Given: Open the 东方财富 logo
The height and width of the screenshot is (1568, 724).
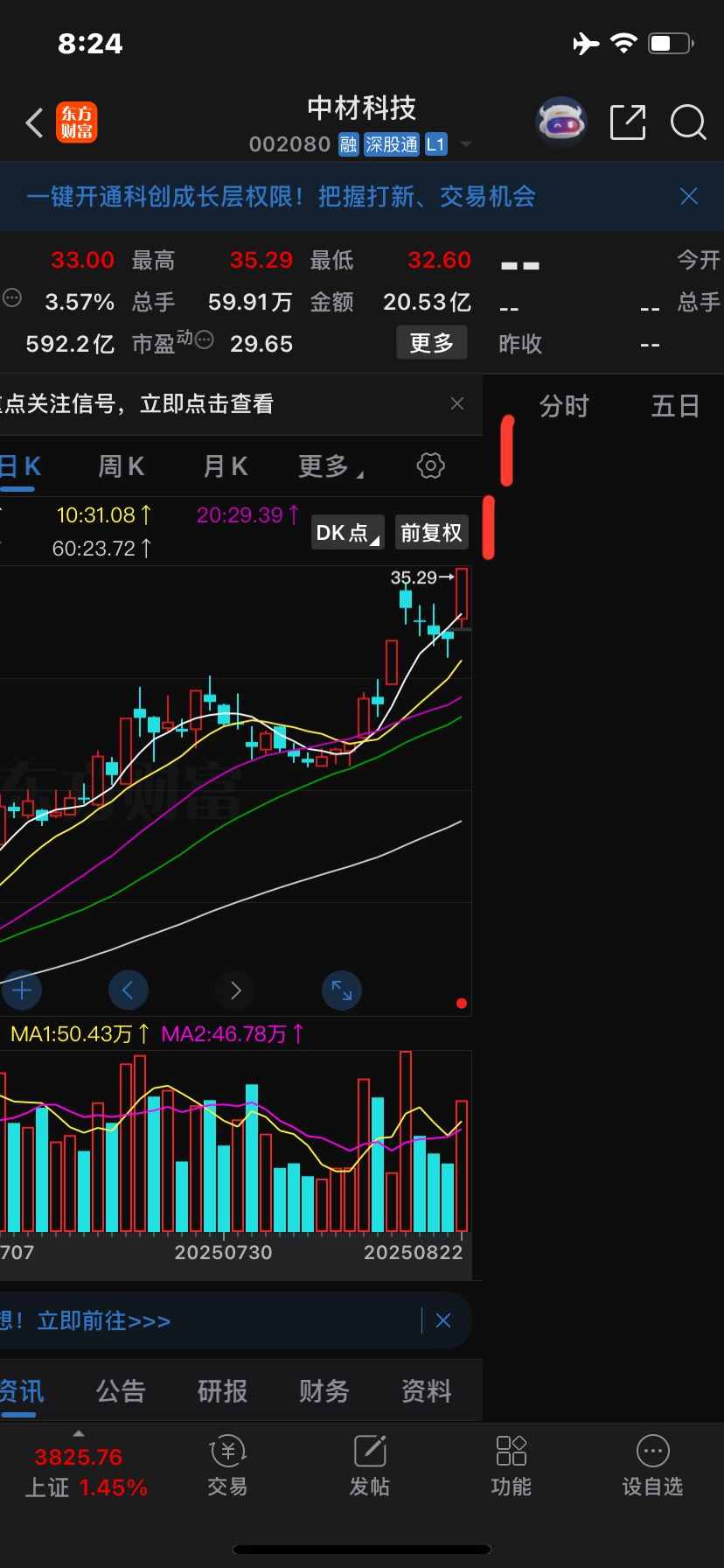Looking at the screenshot, I should 77,122.
